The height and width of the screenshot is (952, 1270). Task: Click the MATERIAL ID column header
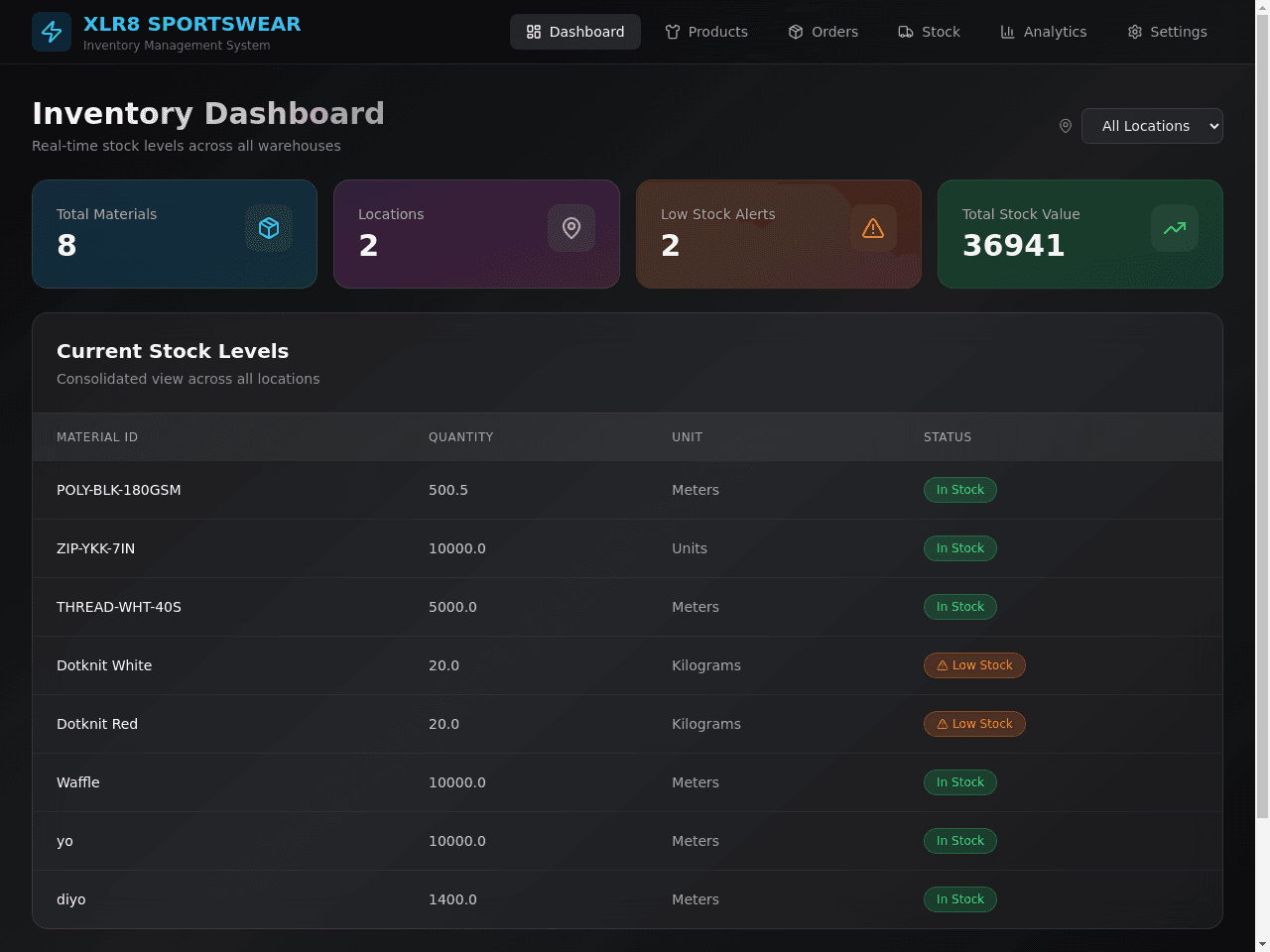pyautogui.click(x=97, y=437)
